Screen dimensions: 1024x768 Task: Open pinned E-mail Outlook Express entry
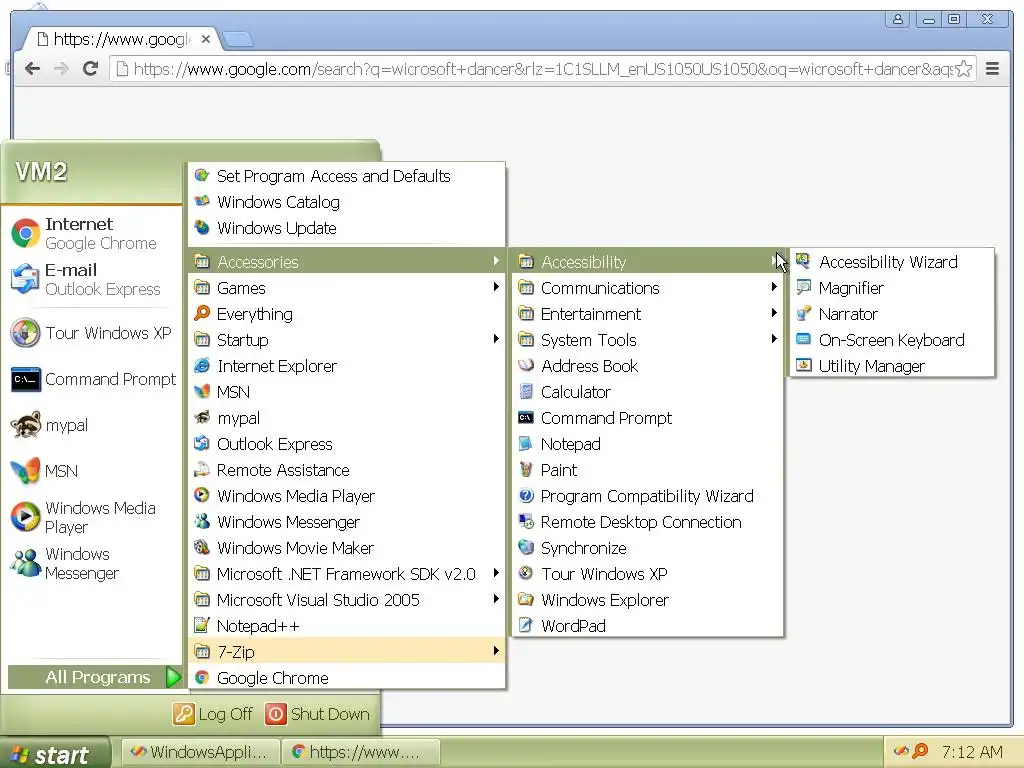pyautogui.click(x=91, y=280)
